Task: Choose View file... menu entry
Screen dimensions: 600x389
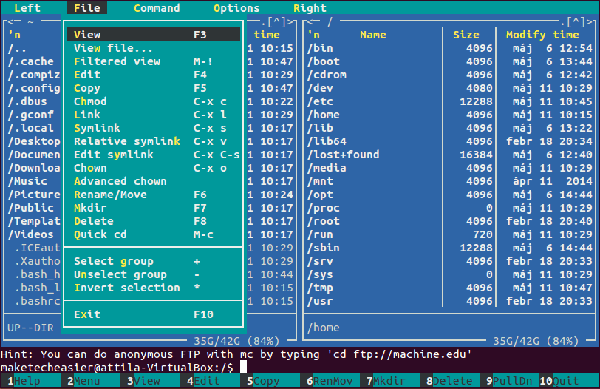Action: coord(153,48)
